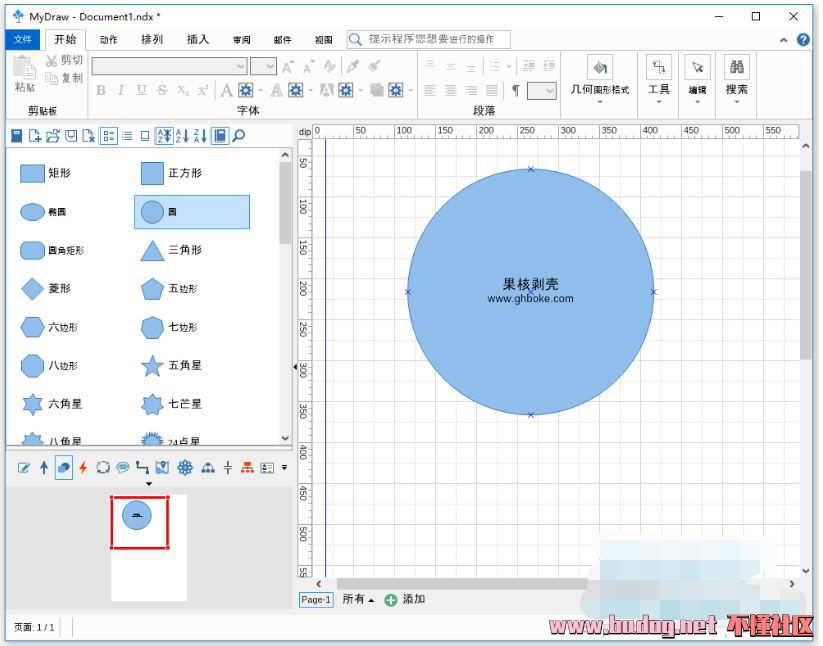Toggle ascending A to Z sorting

(x=164, y=136)
